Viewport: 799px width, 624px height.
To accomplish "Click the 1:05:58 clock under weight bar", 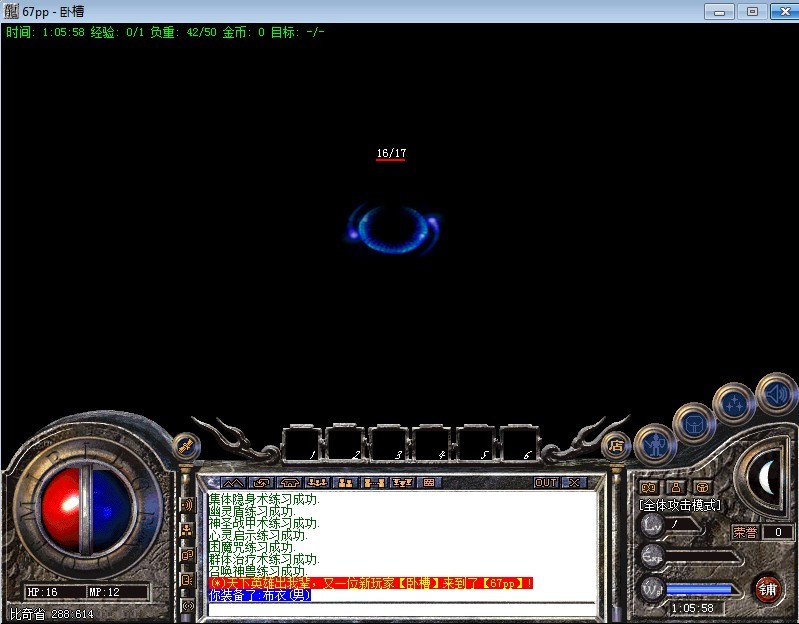I will (x=693, y=608).
